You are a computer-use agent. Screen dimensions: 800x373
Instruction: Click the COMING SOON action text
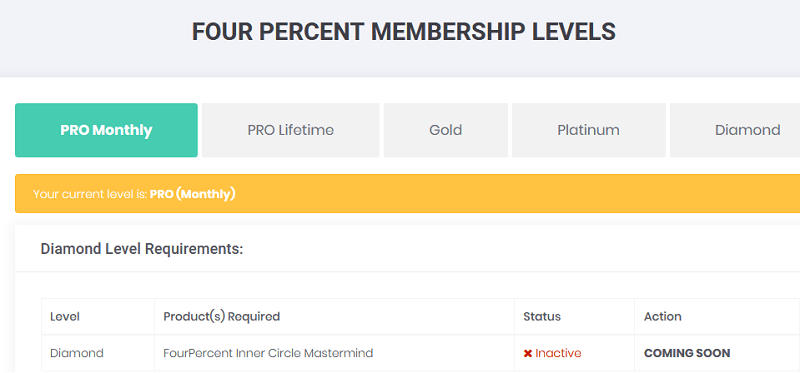687,353
